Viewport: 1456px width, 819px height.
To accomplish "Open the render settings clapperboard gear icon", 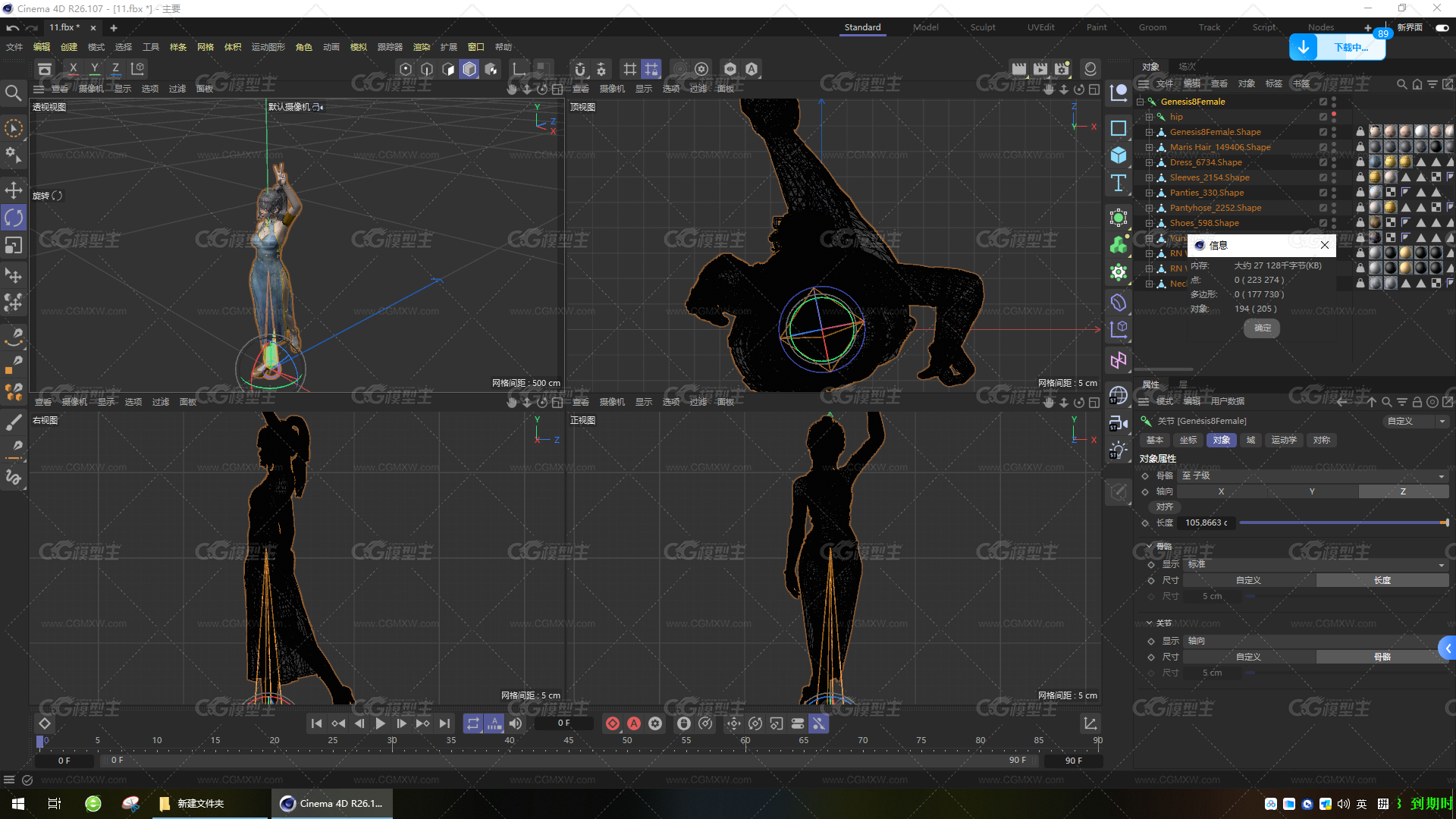I will tap(1062, 69).
